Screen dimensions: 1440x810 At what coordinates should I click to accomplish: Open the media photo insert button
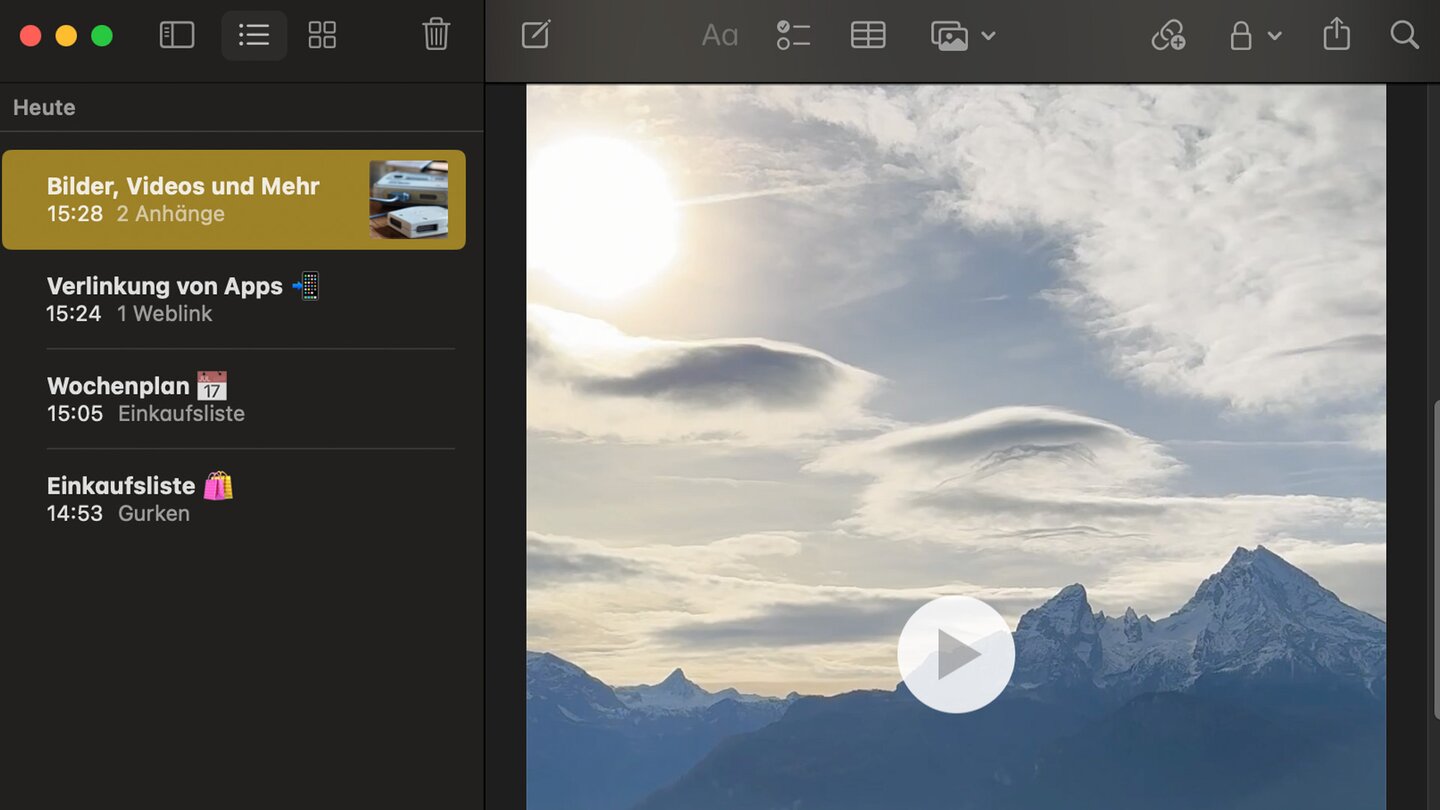[949, 36]
